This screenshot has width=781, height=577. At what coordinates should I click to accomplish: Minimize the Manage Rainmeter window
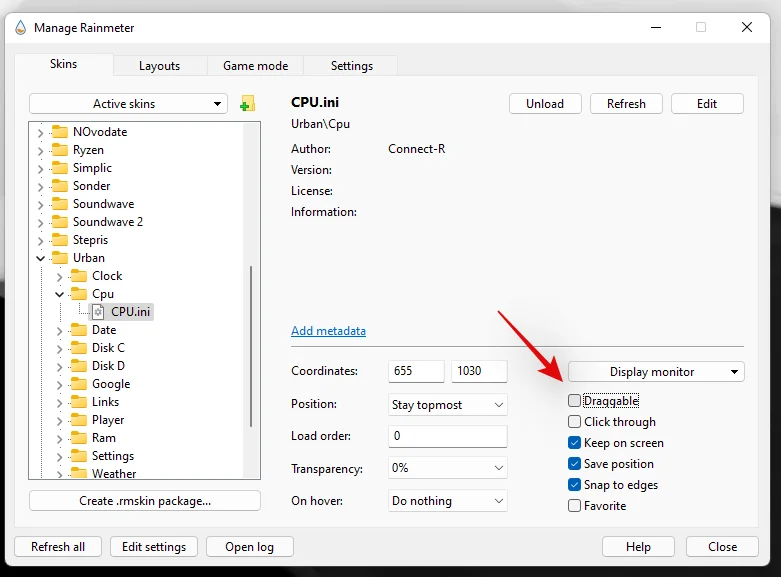click(x=656, y=27)
